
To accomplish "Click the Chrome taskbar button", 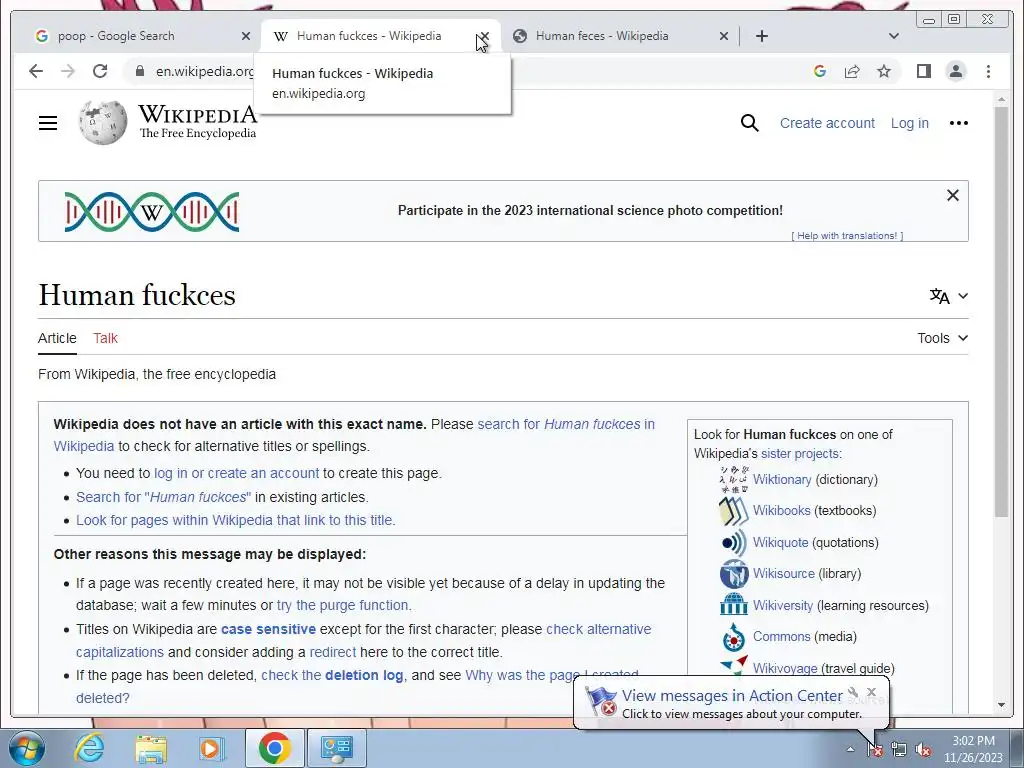I will click(274, 748).
